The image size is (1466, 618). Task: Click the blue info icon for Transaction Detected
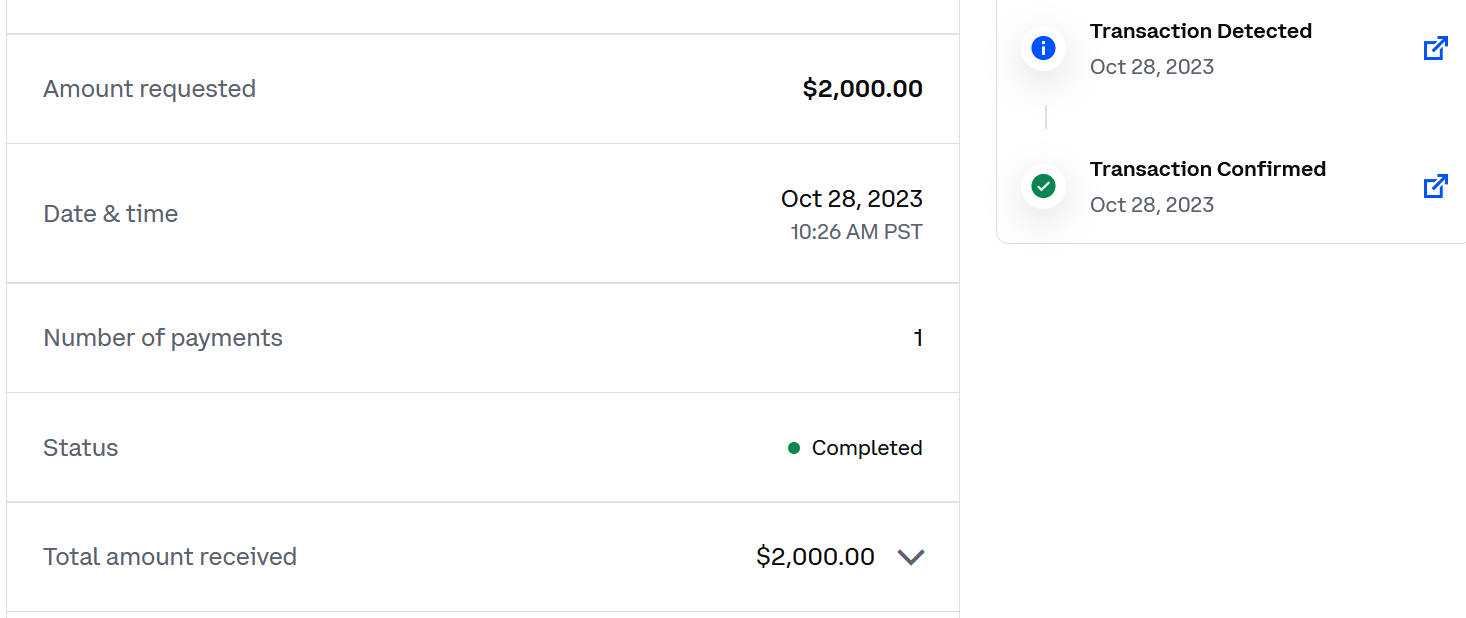1043,48
